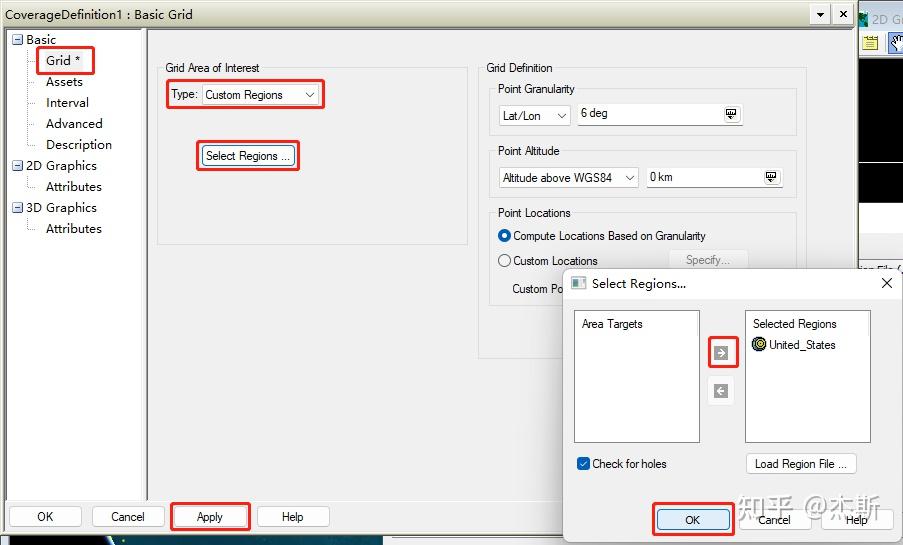Open unit calculator icon beside 6 deg
Image resolution: width=903 pixels, height=545 pixels.
[x=731, y=113]
